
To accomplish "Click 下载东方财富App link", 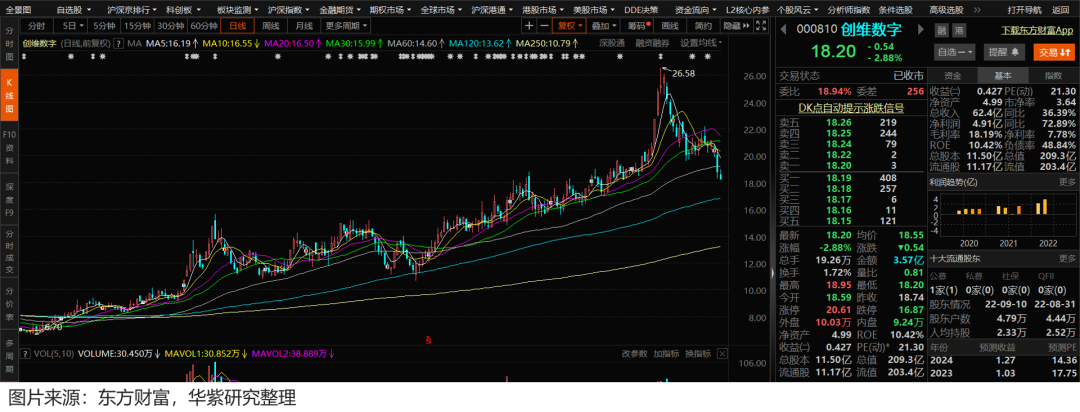I will coord(1037,31).
